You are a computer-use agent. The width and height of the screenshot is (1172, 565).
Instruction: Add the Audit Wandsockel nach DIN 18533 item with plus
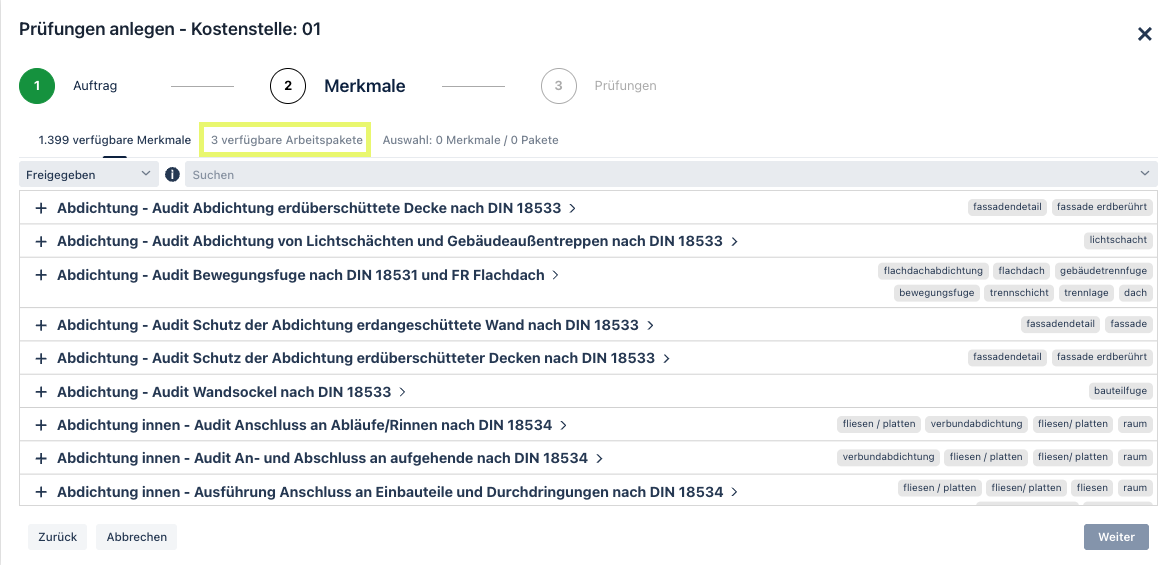(x=41, y=392)
